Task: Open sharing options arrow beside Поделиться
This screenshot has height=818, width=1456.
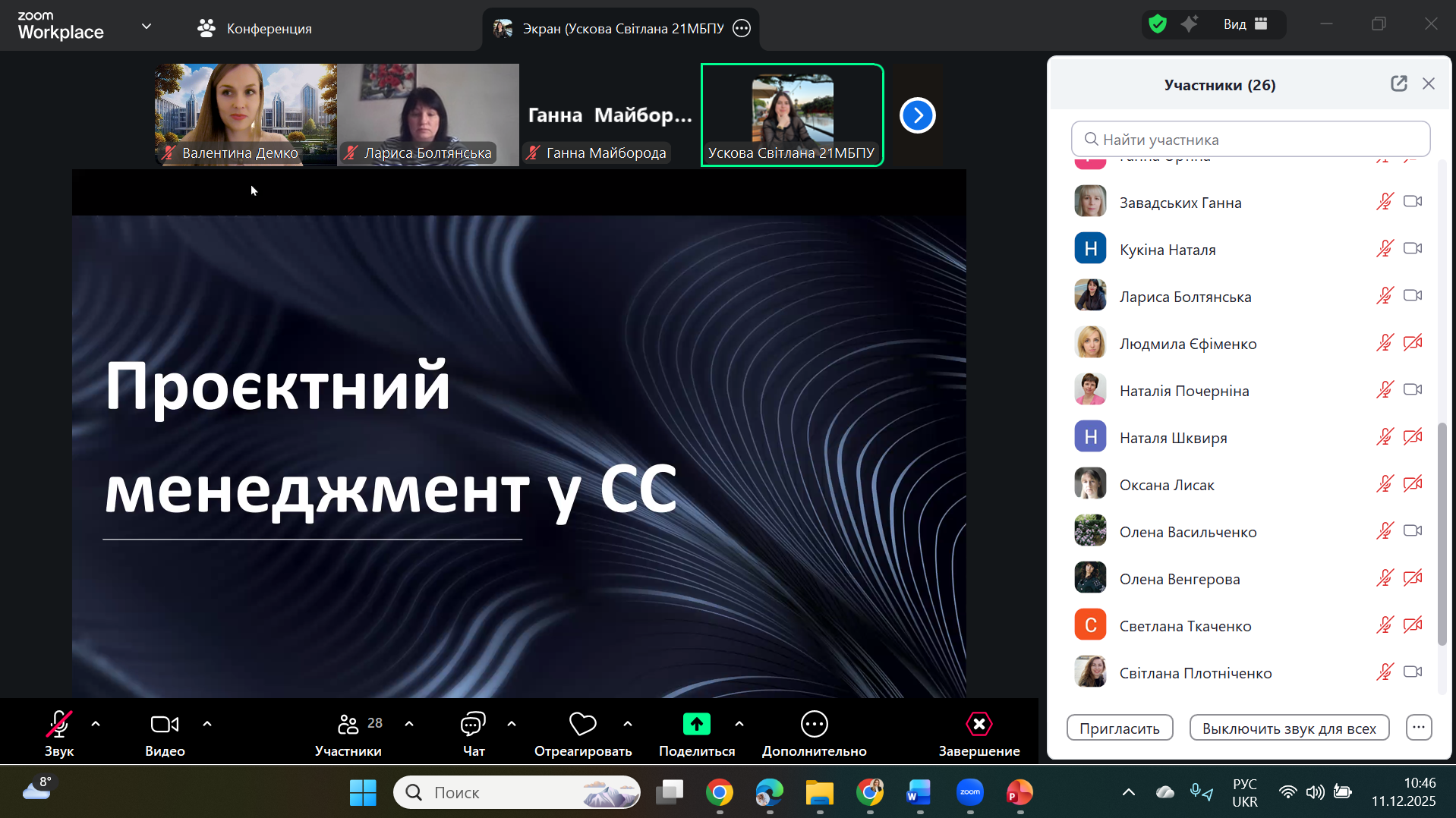Action: tap(739, 724)
